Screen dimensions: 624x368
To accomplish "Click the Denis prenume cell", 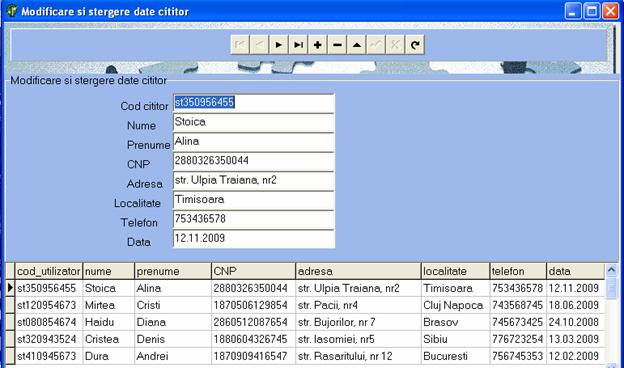I will (173, 339).
